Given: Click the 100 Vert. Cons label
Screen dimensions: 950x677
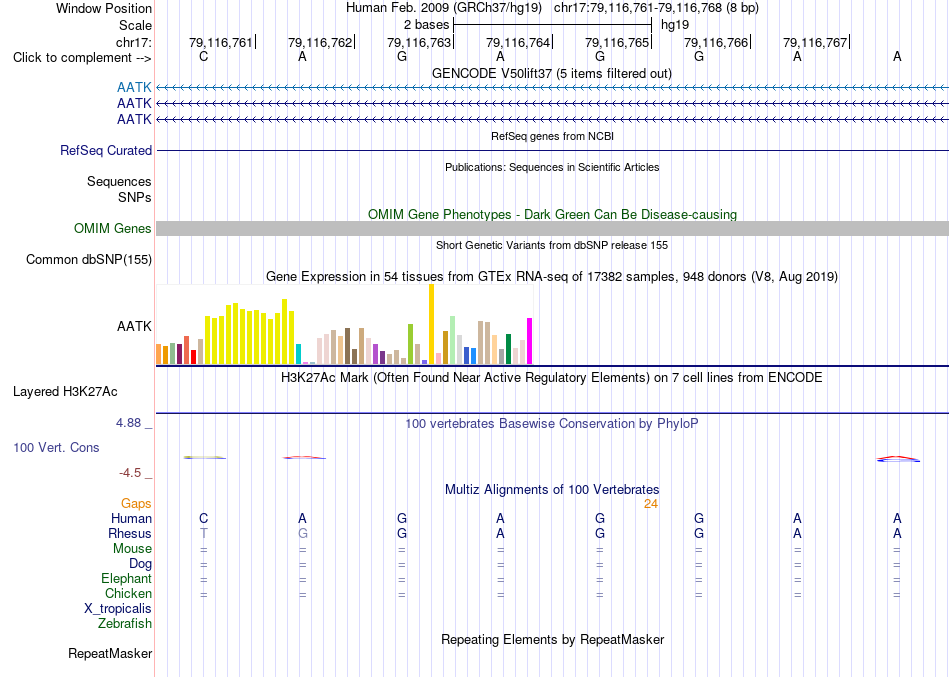Looking at the screenshot, I should (x=56, y=447).
